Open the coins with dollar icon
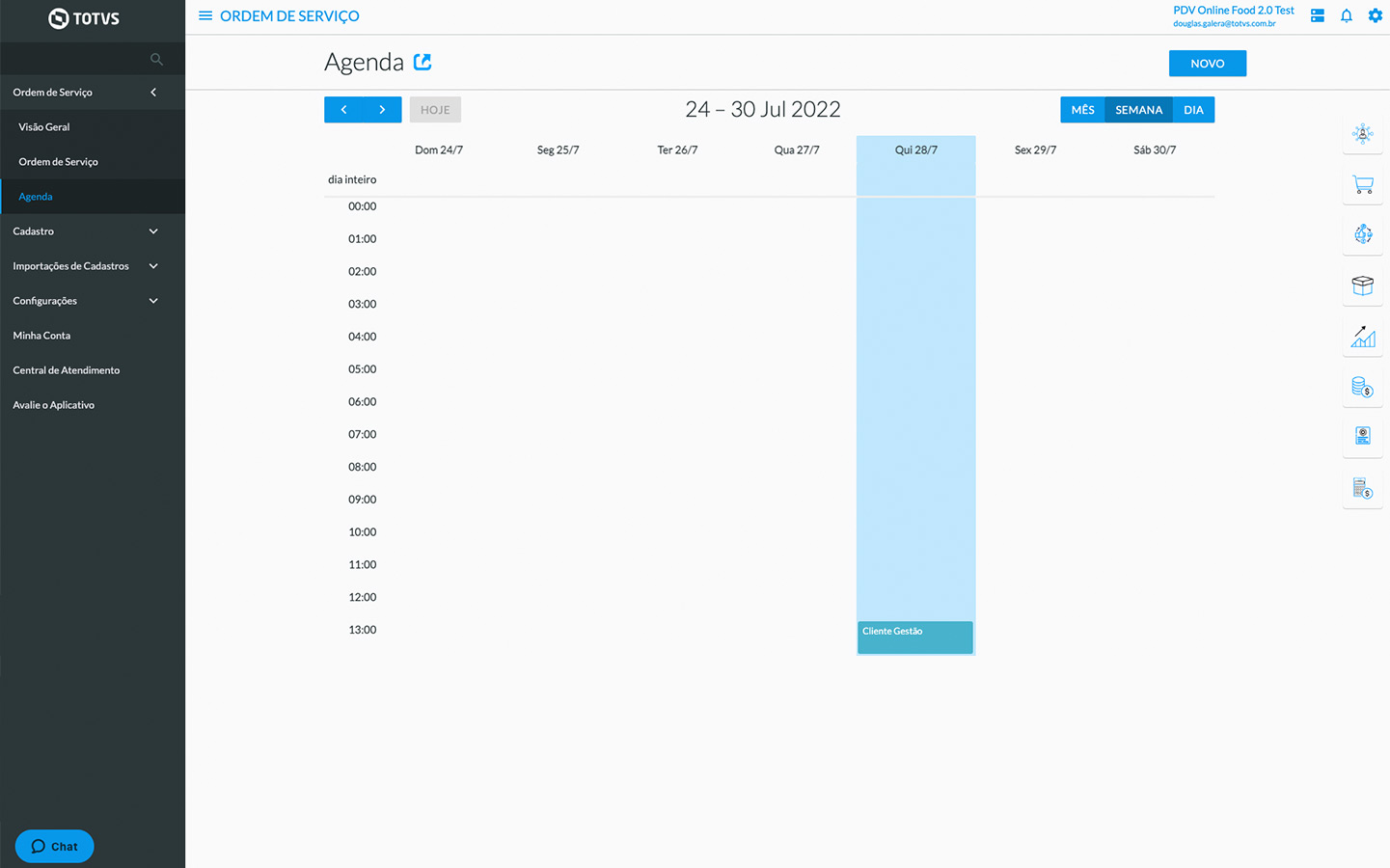Image resolution: width=1390 pixels, height=868 pixels. [1362, 387]
